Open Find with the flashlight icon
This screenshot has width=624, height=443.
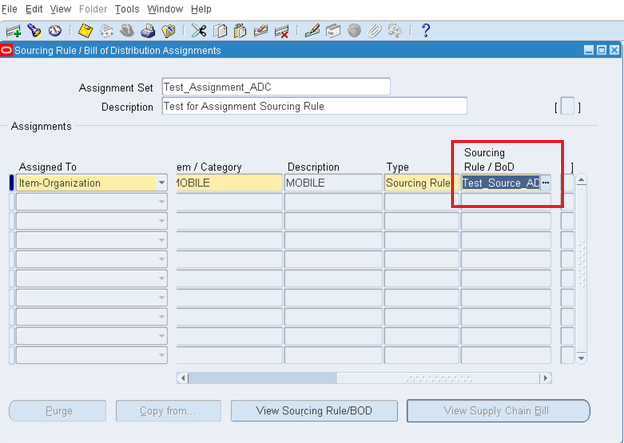pos(35,31)
